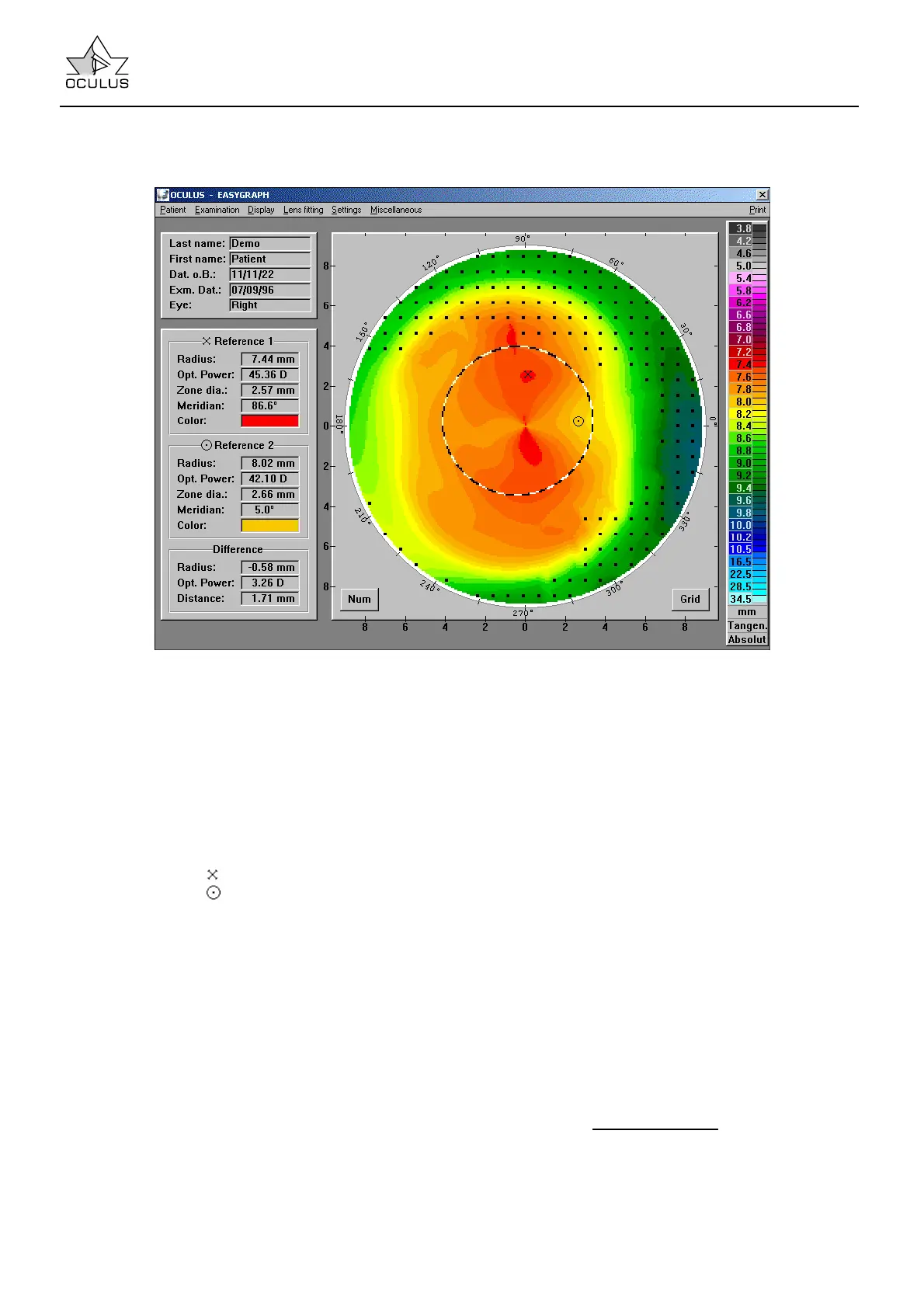Open the Examination menu

(217, 210)
